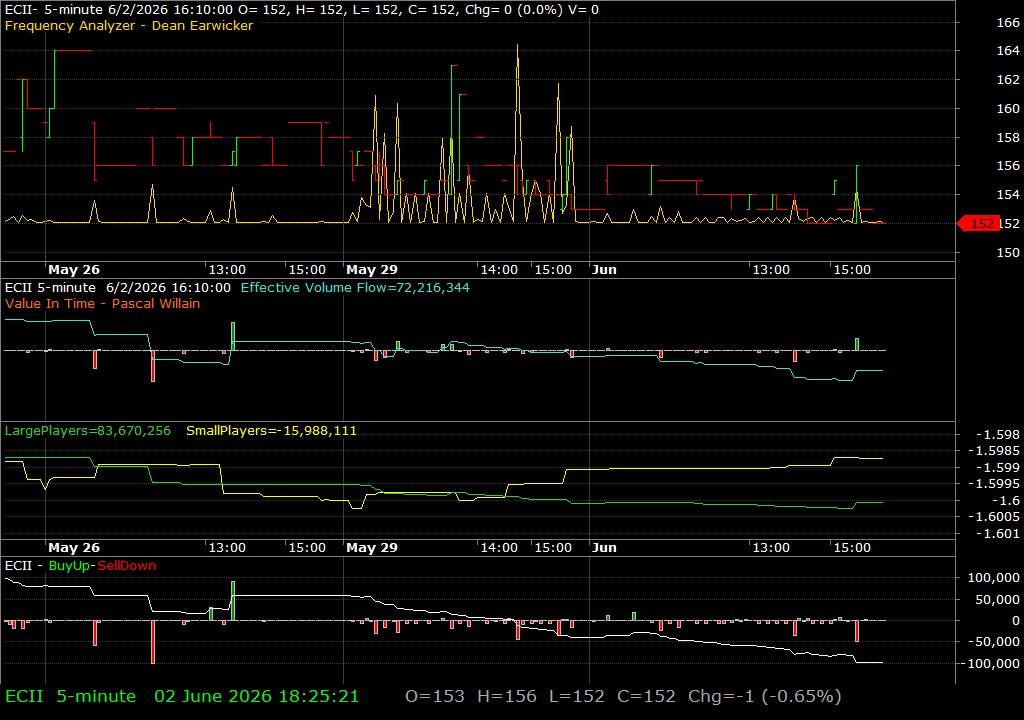Click the red 152 price marker
This screenshot has height=720, width=1024.
point(978,223)
